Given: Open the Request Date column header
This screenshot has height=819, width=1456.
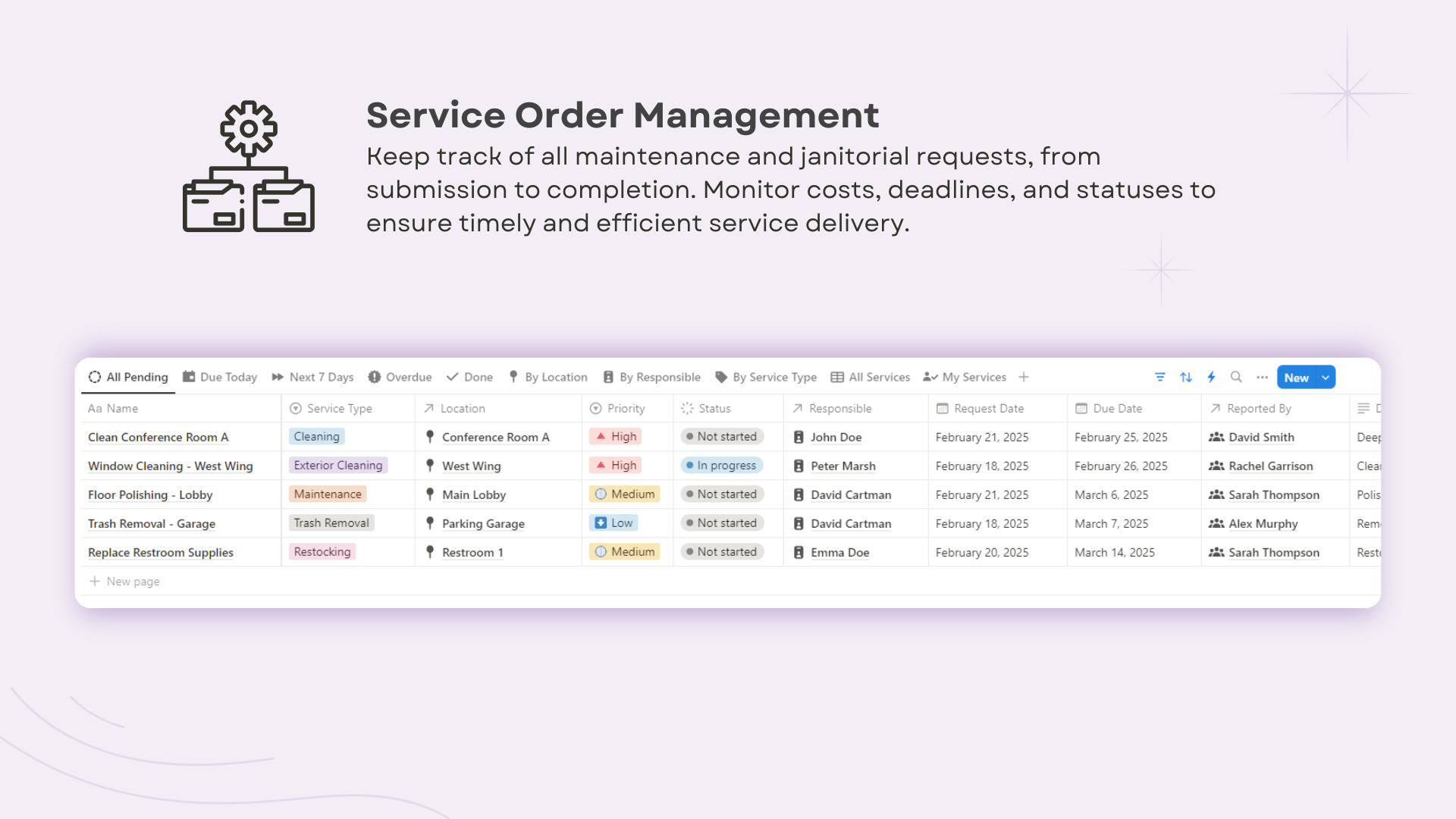Looking at the screenshot, I should click(998, 408).
